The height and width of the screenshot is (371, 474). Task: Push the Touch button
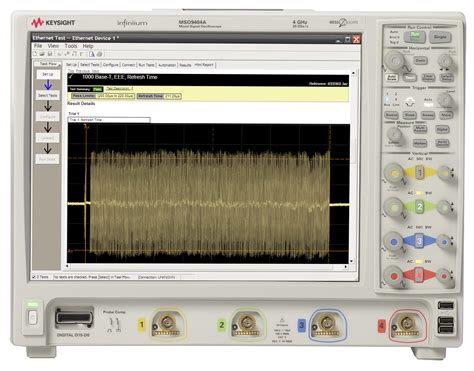coord(410,77)
